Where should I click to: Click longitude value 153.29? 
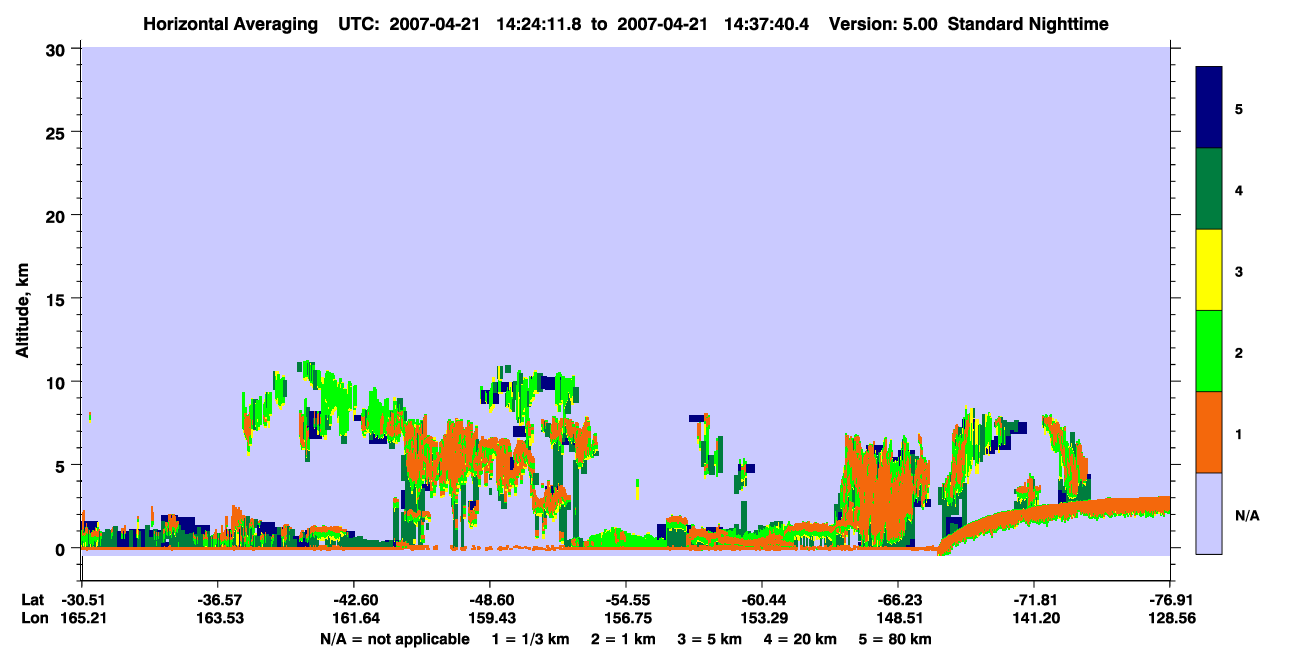click(762, 619)
